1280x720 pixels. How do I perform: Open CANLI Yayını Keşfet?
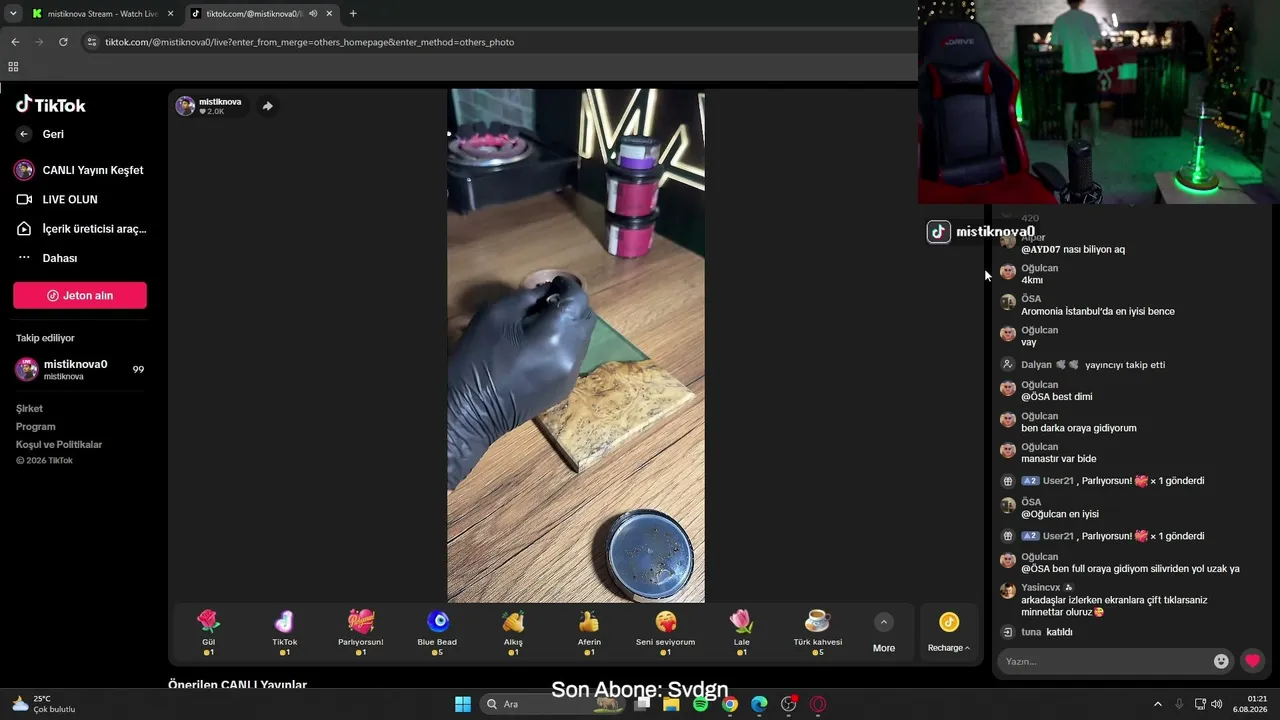(80, 170)
